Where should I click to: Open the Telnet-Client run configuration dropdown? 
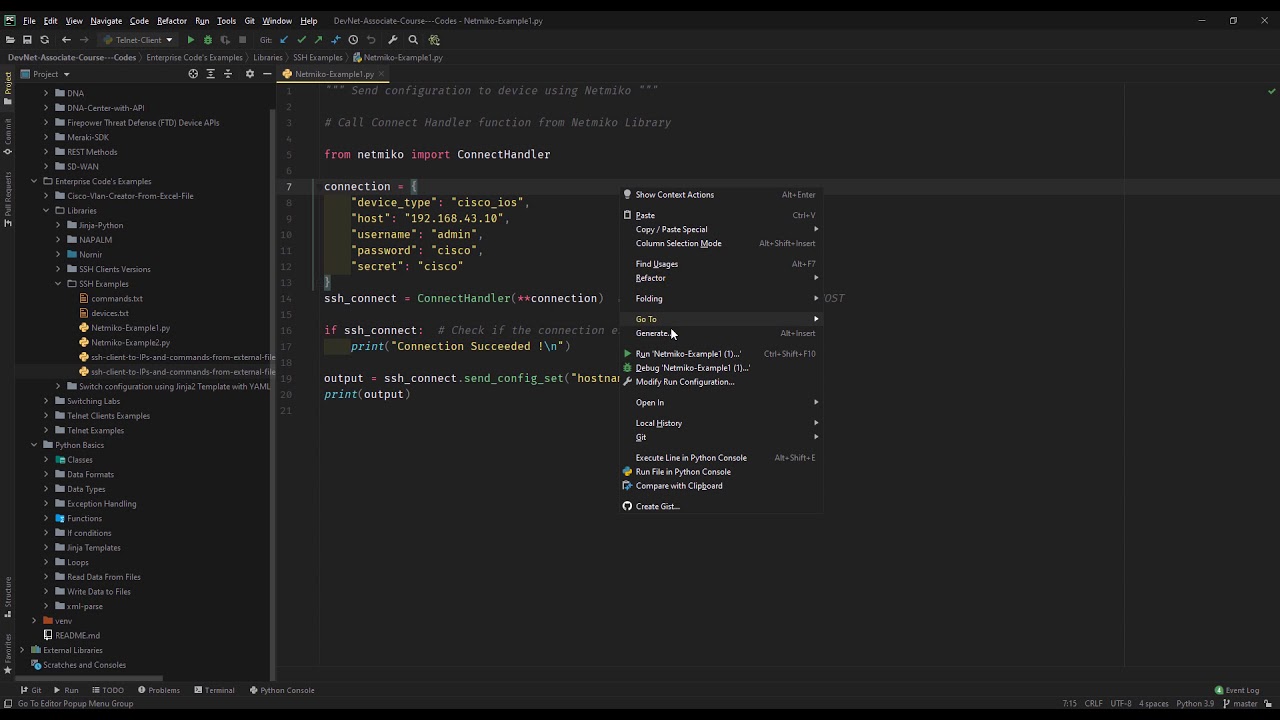click(138, 40)
